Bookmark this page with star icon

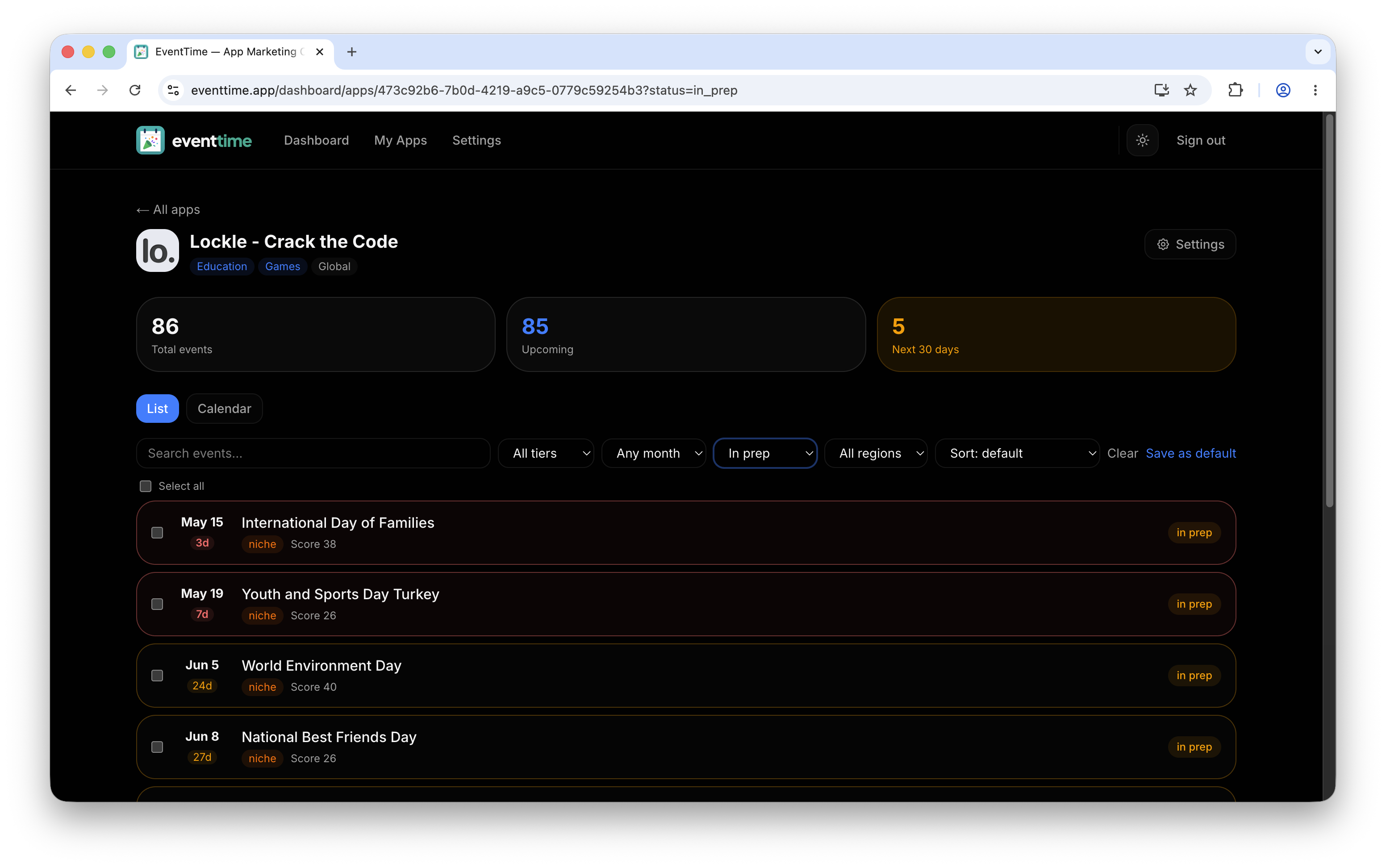[1190, 90]
